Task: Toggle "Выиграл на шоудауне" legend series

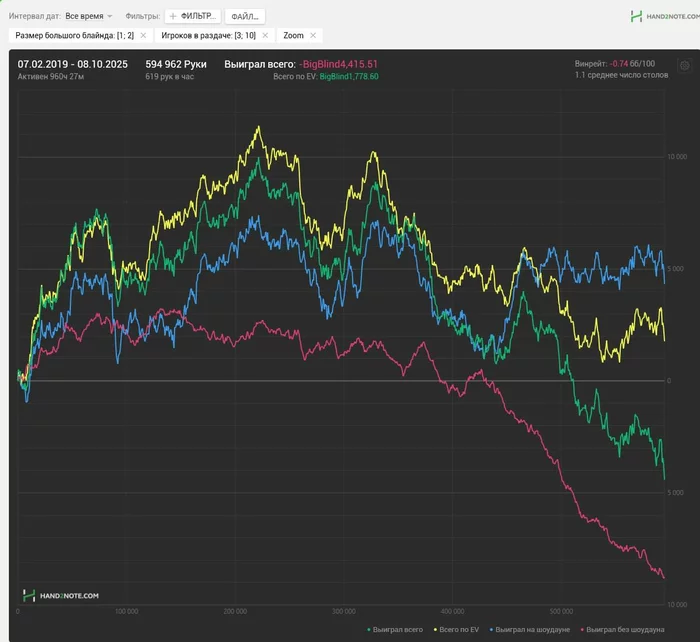Action: [529, 629]
